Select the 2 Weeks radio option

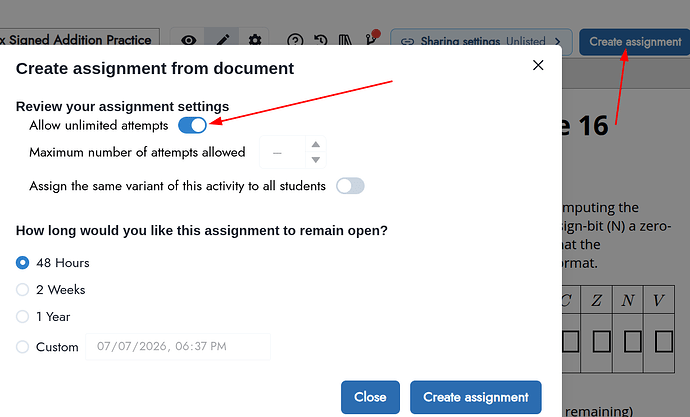coord(22,289)
